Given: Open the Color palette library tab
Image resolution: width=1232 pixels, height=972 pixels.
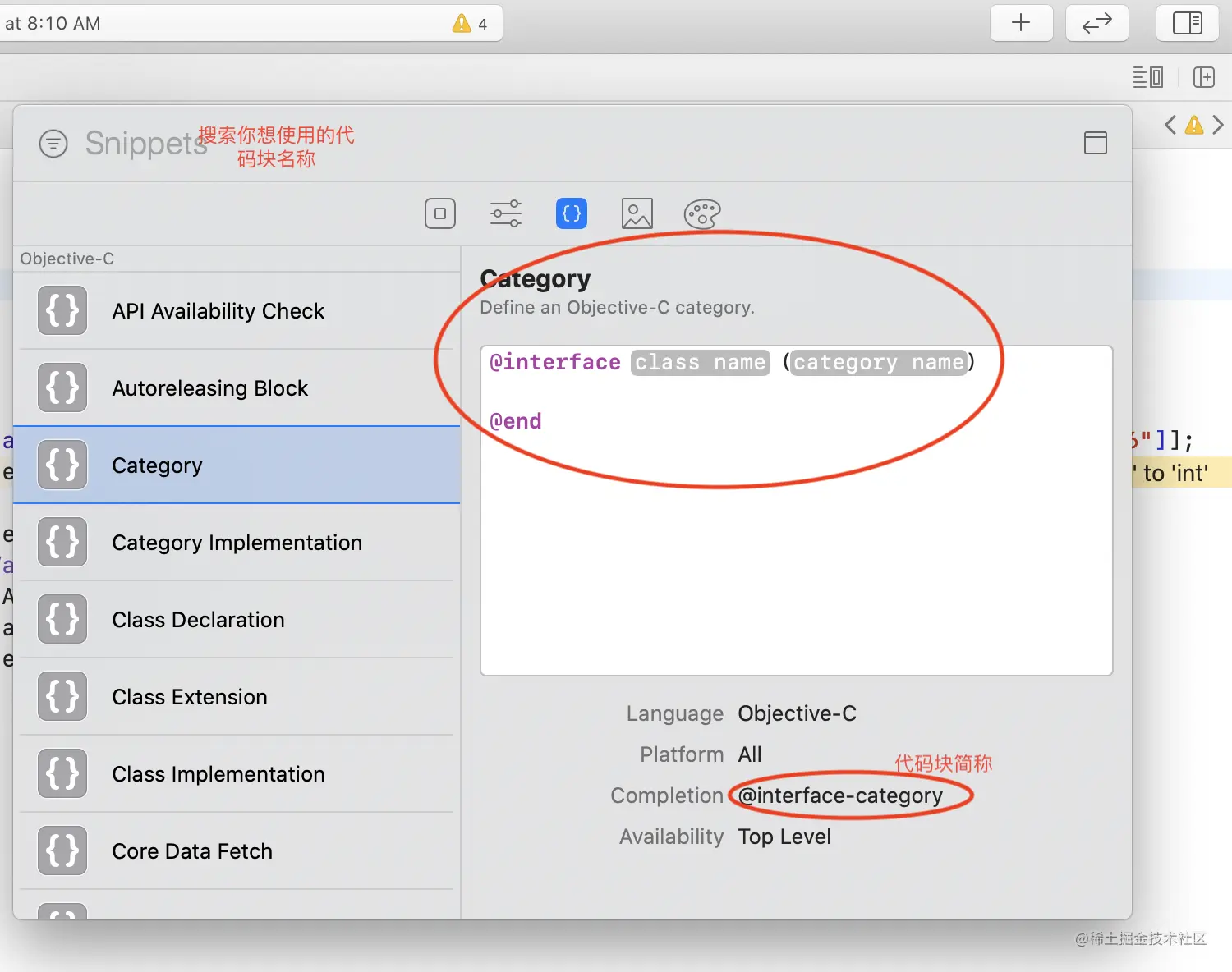Looking at the screenshot, I should point(702,213).
